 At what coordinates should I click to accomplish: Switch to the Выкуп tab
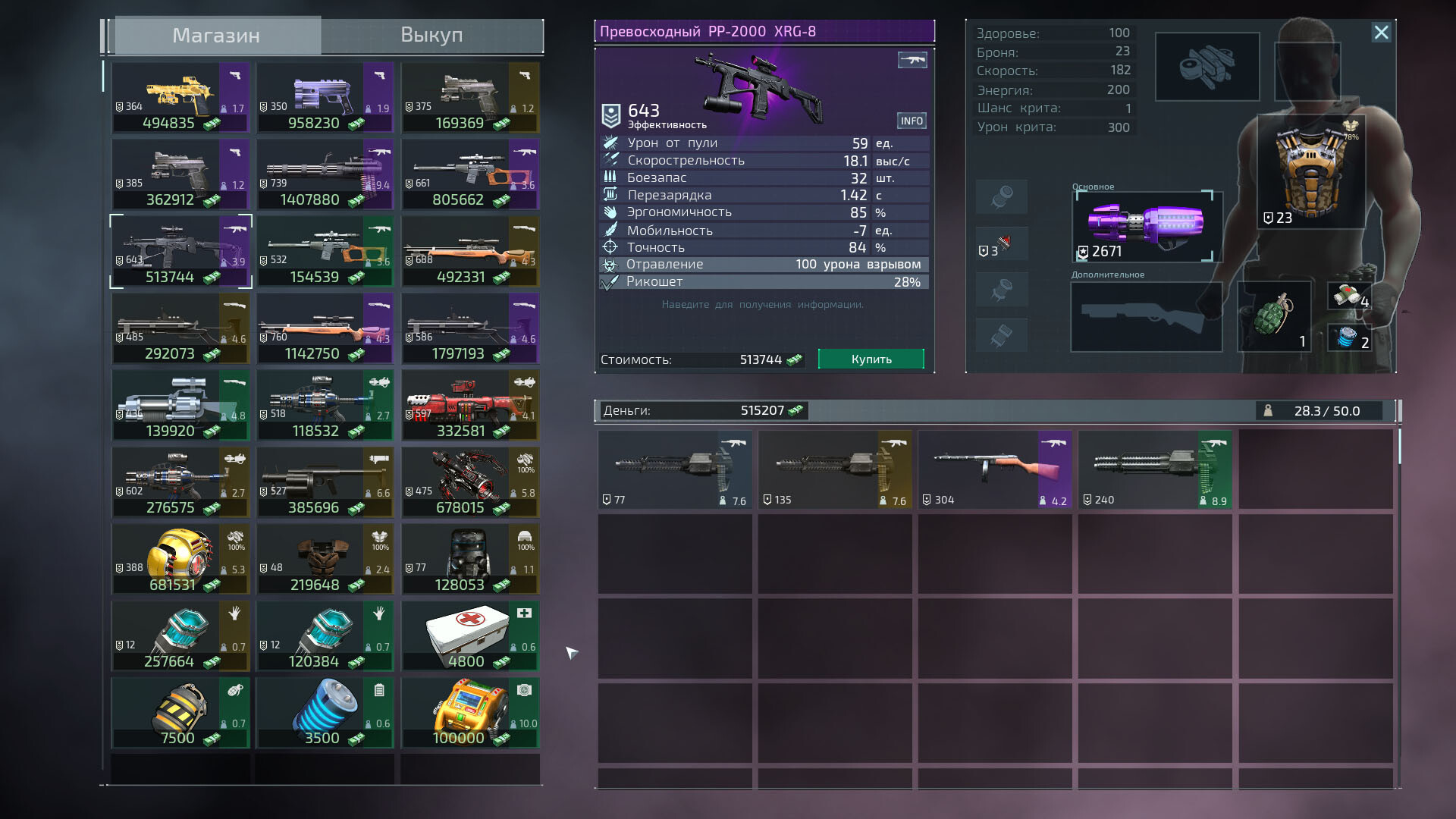click(x=431, y=35)
